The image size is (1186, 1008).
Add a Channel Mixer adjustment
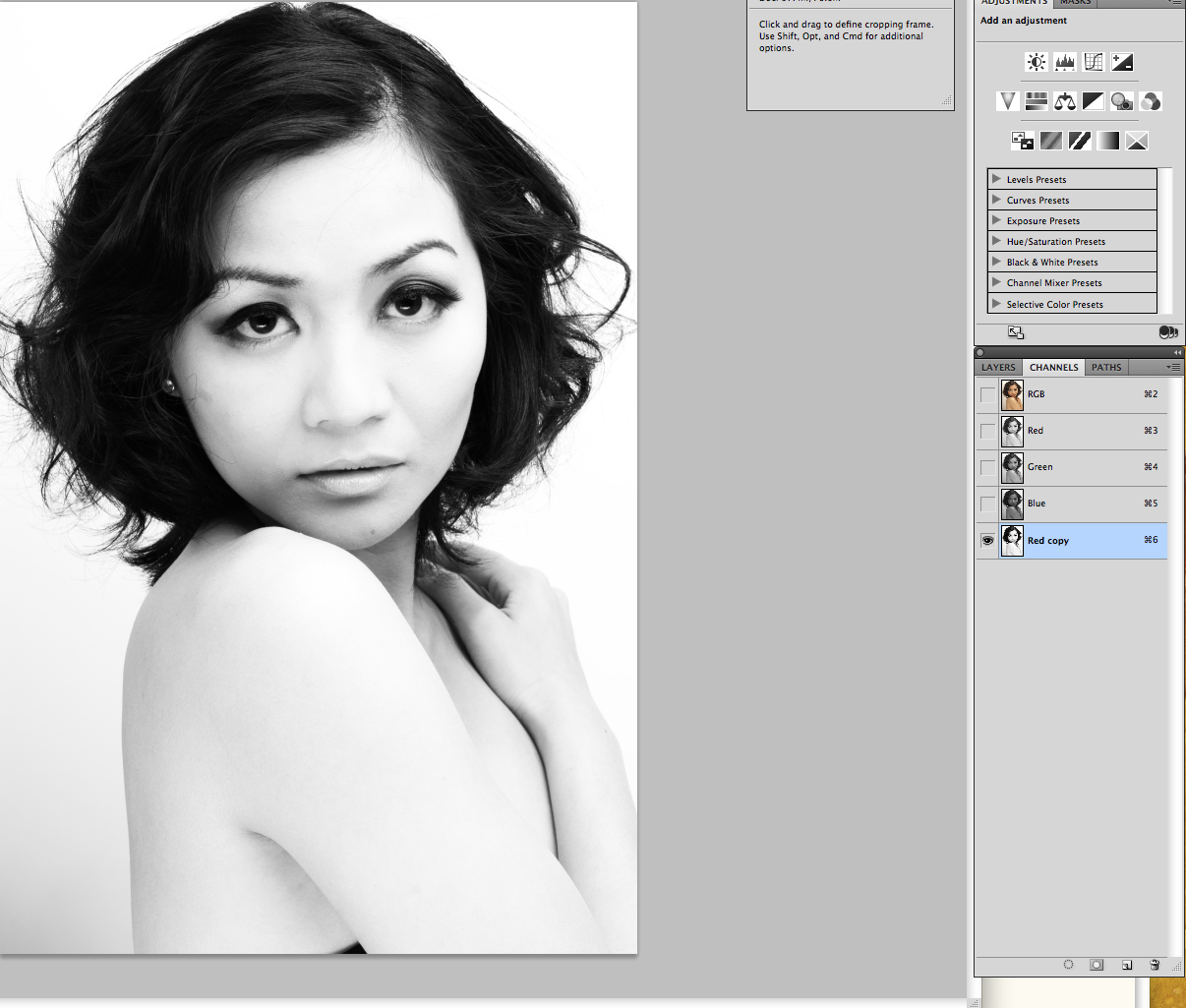(x=1151, y=101)
